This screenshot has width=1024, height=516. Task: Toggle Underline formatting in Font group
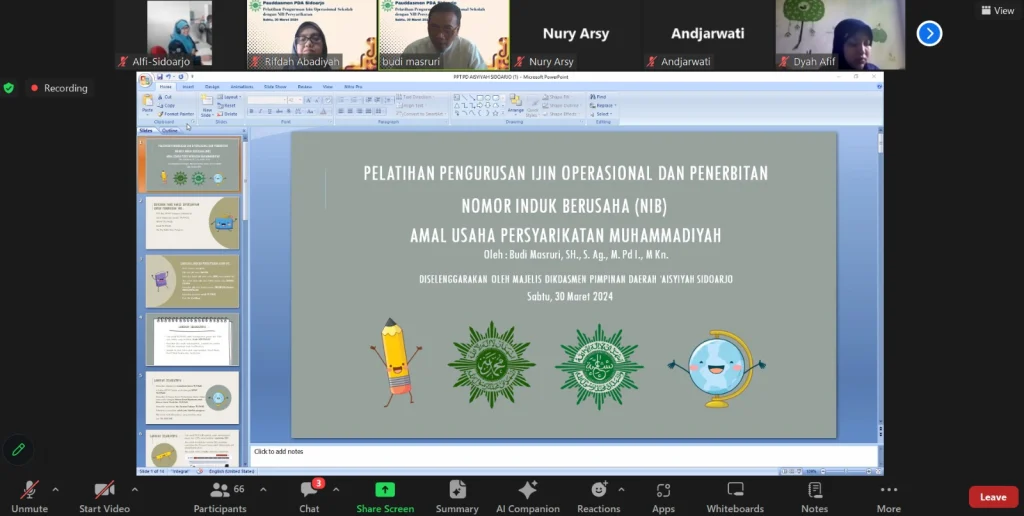270,112
